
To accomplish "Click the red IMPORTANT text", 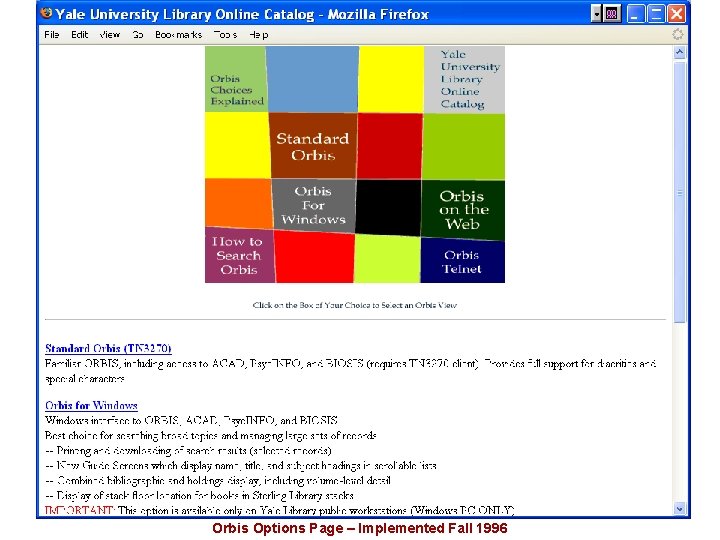I will click(x=79, y=510).
